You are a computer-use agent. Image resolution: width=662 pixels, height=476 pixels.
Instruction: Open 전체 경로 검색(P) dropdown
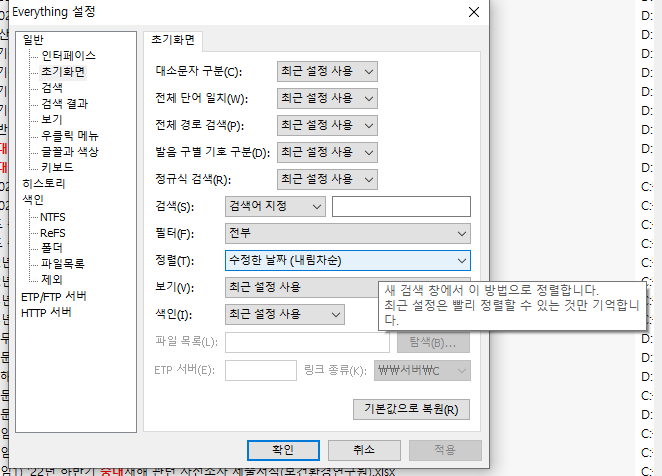click(327, 125)
